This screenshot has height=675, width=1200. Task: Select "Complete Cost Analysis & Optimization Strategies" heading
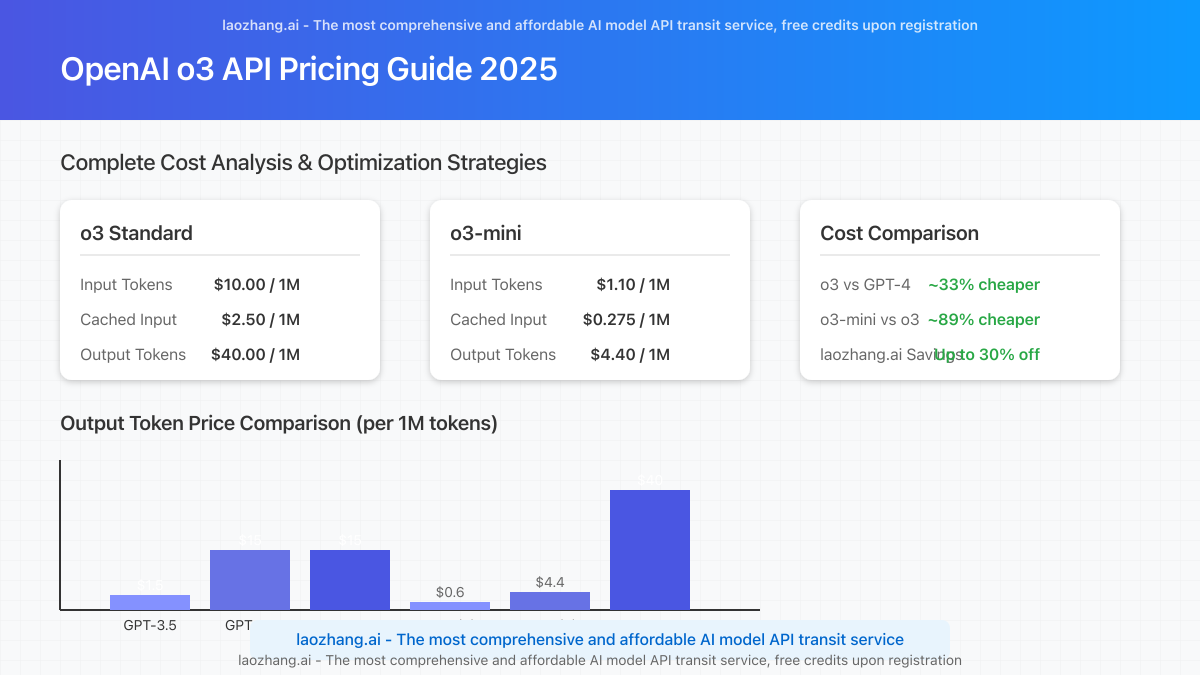point(304,162)
